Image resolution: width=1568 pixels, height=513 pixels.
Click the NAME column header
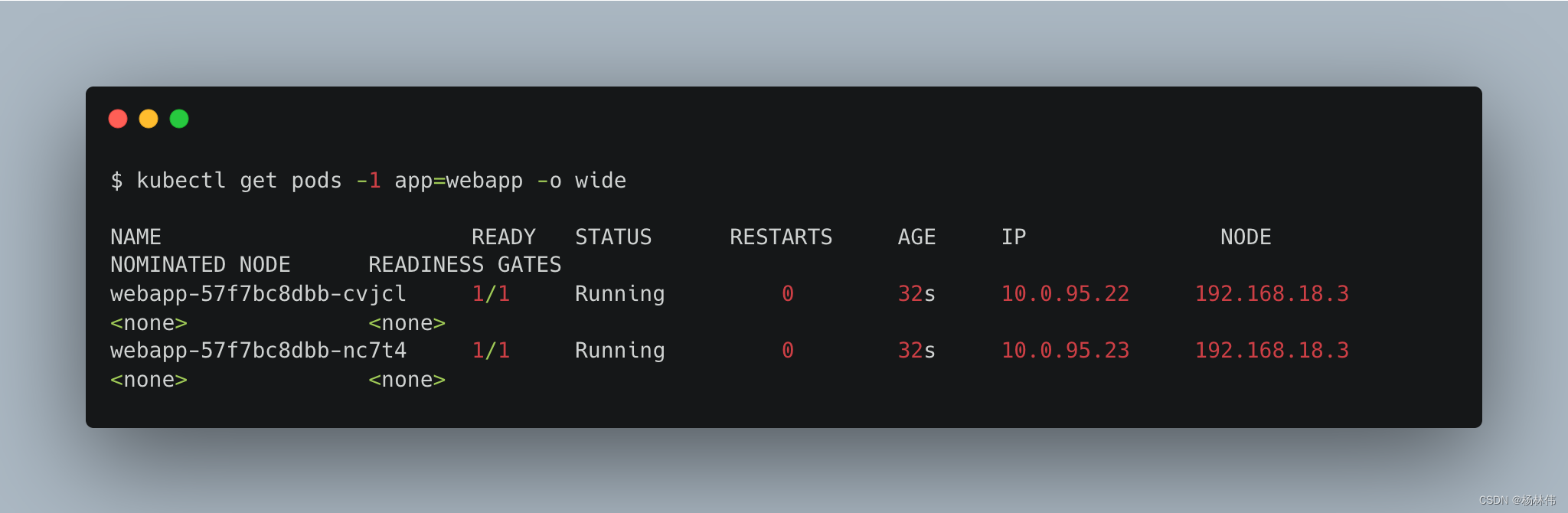click(x=136, y=237)
